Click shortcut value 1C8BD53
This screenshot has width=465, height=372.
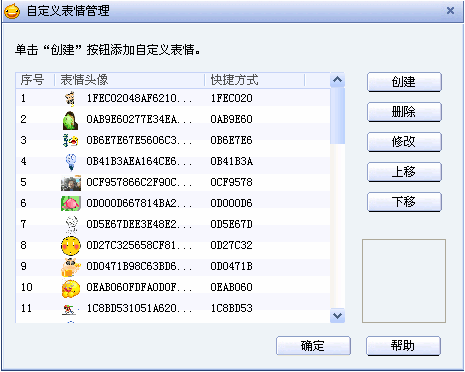click(231, 308)
